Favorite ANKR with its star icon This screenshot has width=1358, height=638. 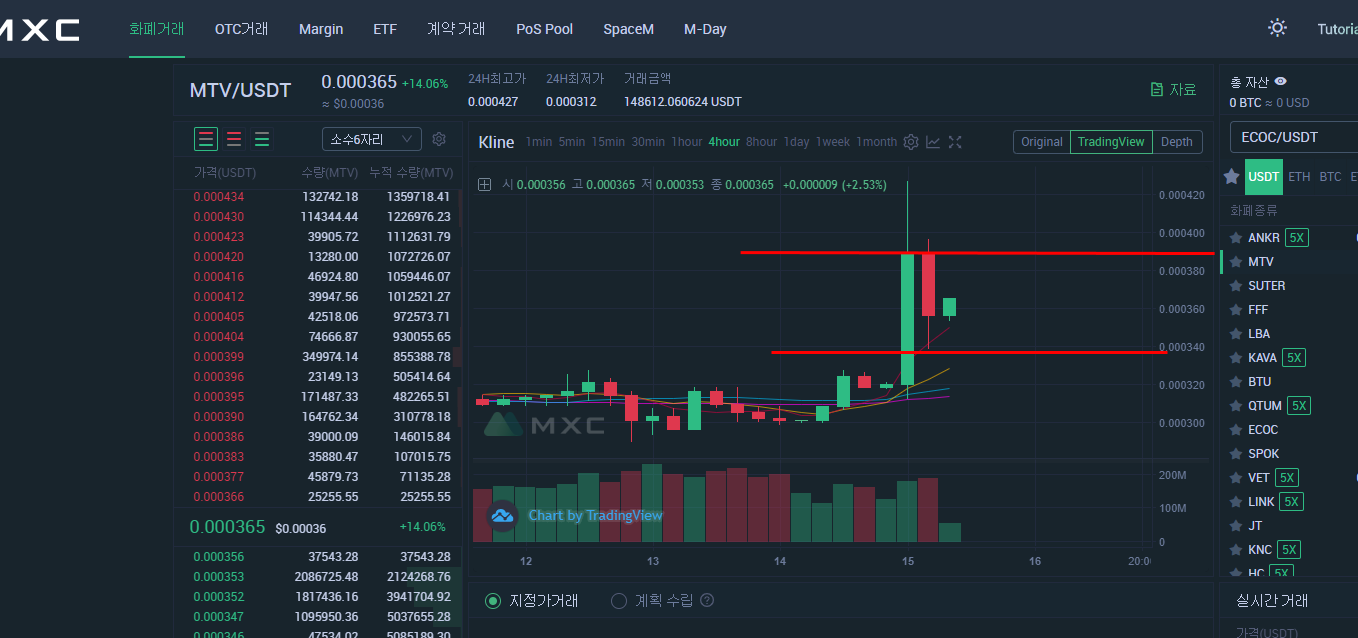click(1235, 238)
